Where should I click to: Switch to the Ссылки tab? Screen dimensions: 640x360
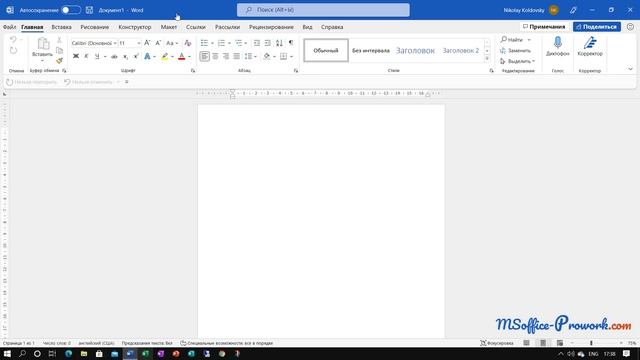click(196, 27)
